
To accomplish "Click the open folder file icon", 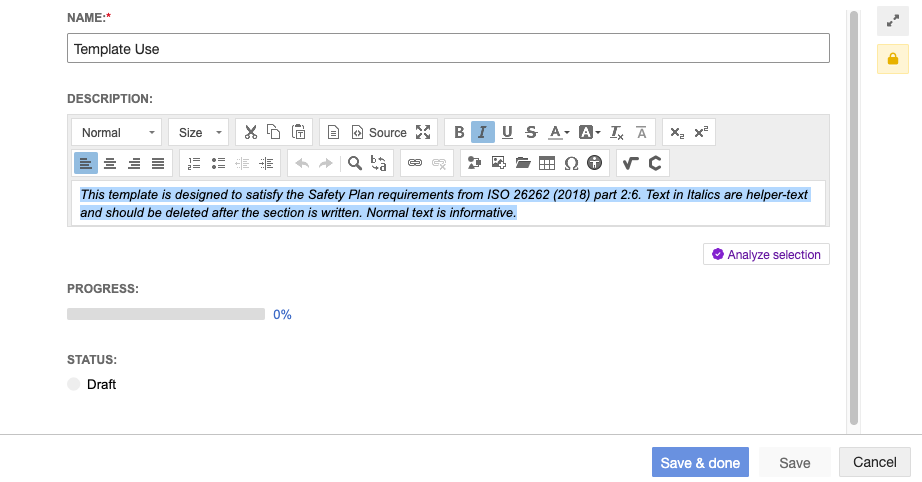I will point(523,163).
